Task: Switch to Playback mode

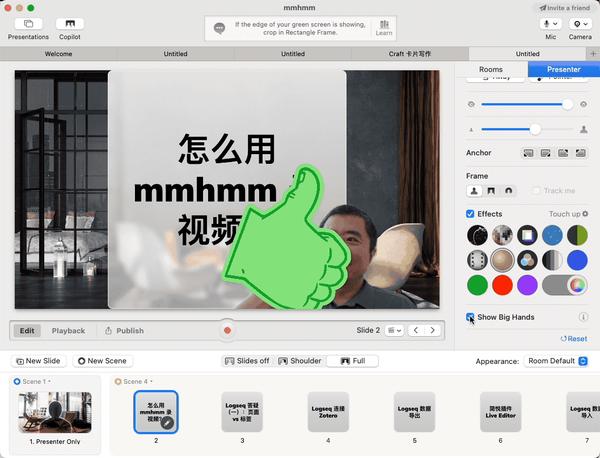Action: click(68, 331)
